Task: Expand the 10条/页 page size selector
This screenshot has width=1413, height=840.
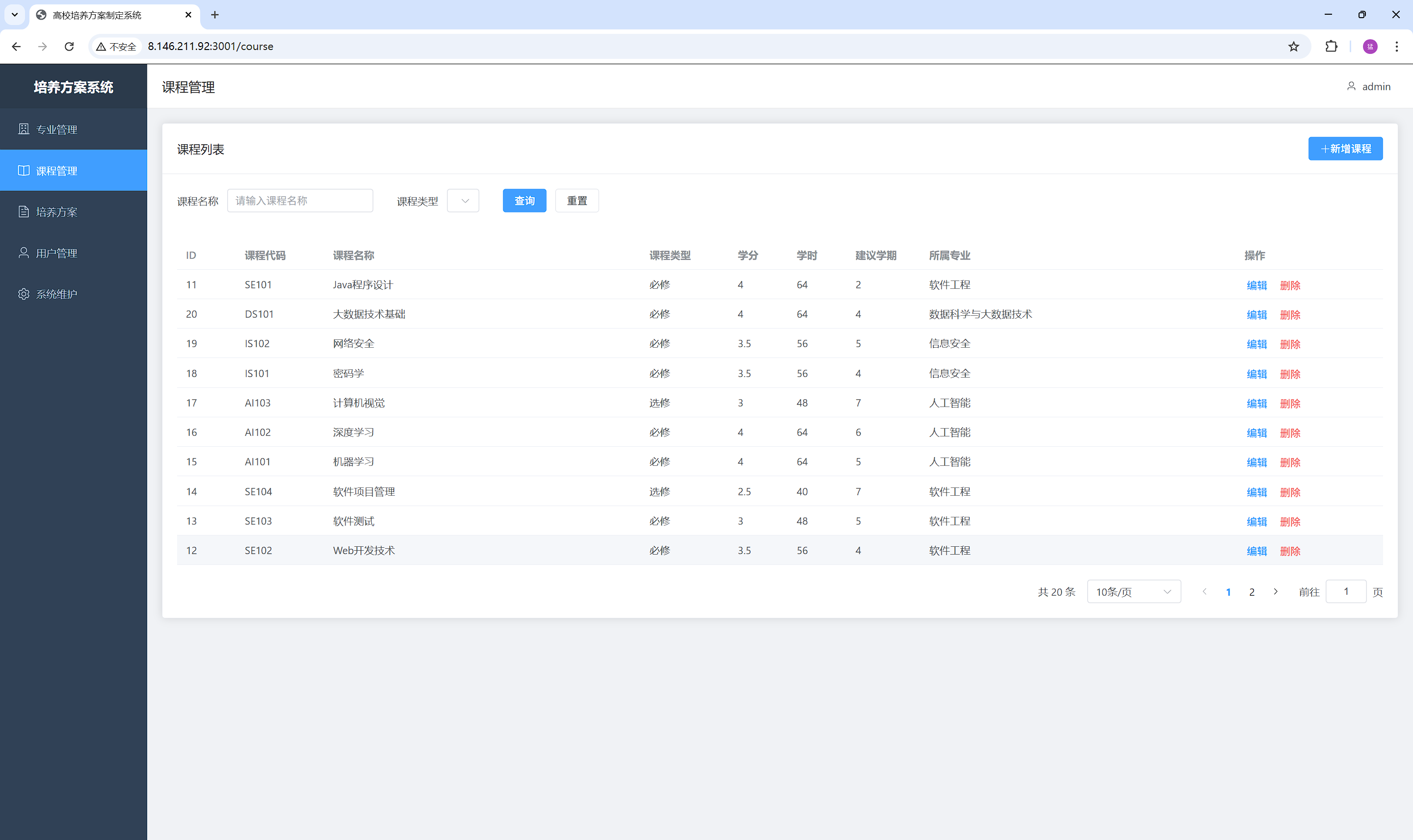Action: [1133, 591]
